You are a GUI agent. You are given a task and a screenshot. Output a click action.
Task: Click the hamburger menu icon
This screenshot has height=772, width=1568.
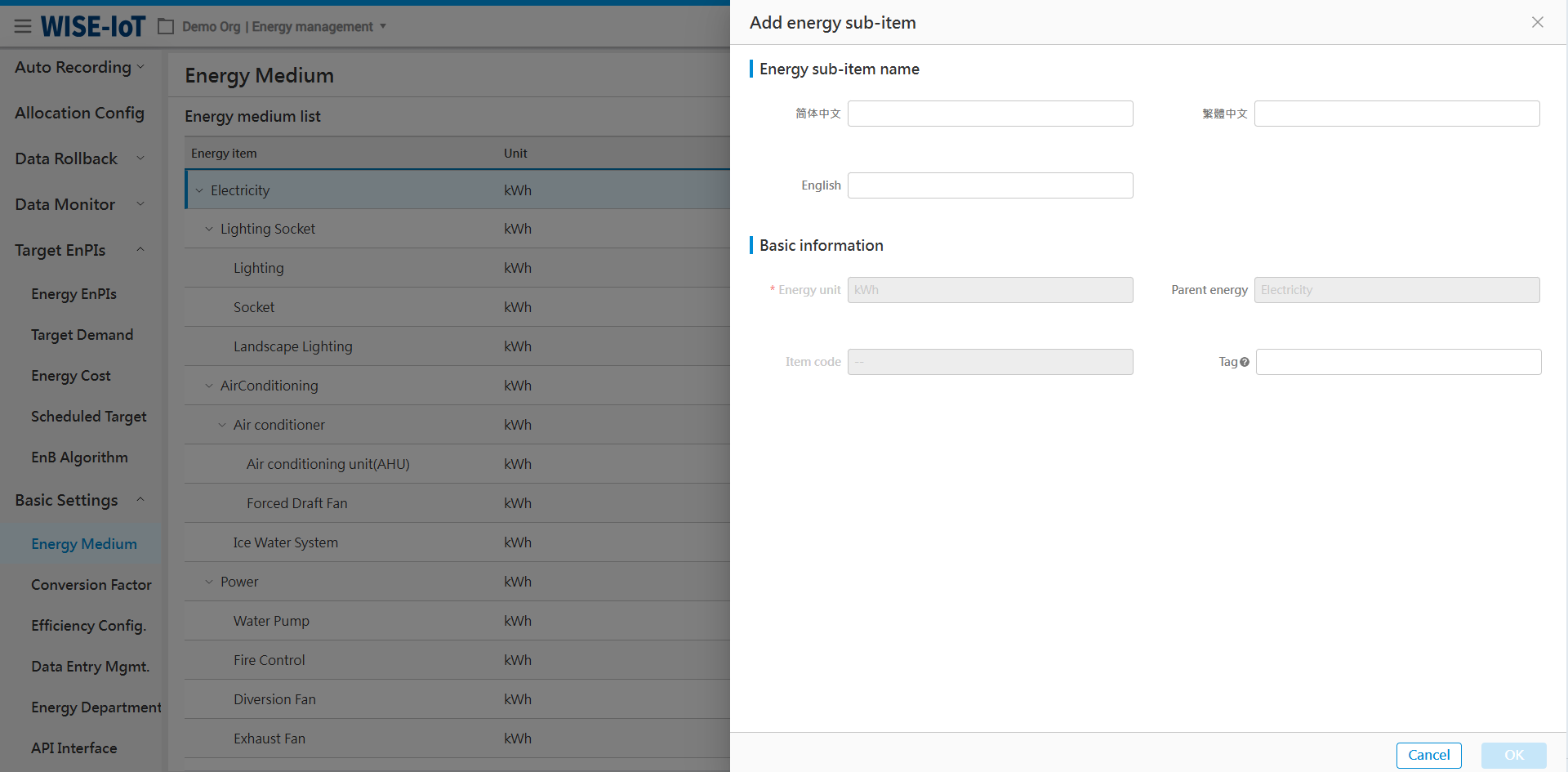click(23, 27)
